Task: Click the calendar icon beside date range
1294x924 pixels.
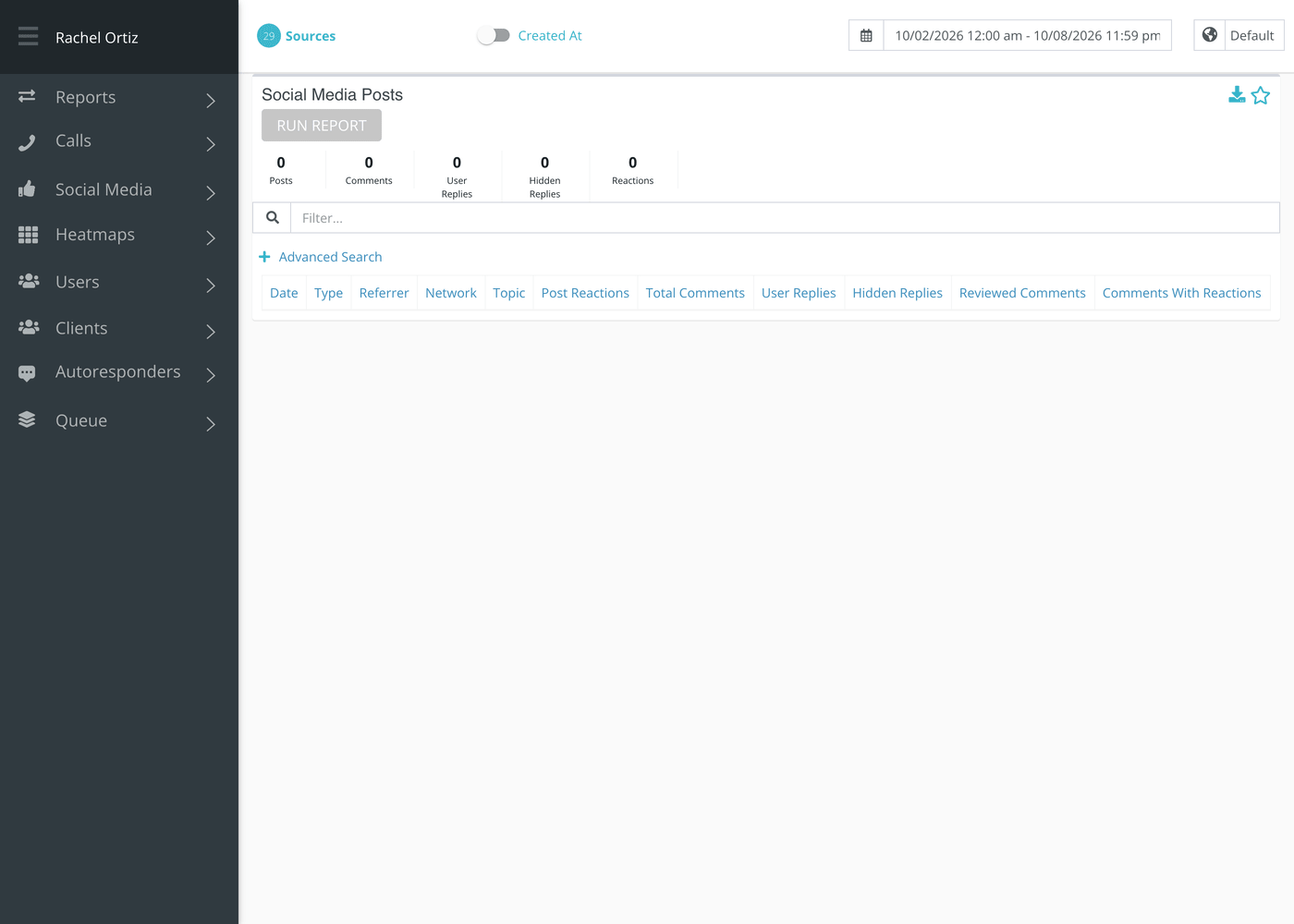Action: coord(866,35)
